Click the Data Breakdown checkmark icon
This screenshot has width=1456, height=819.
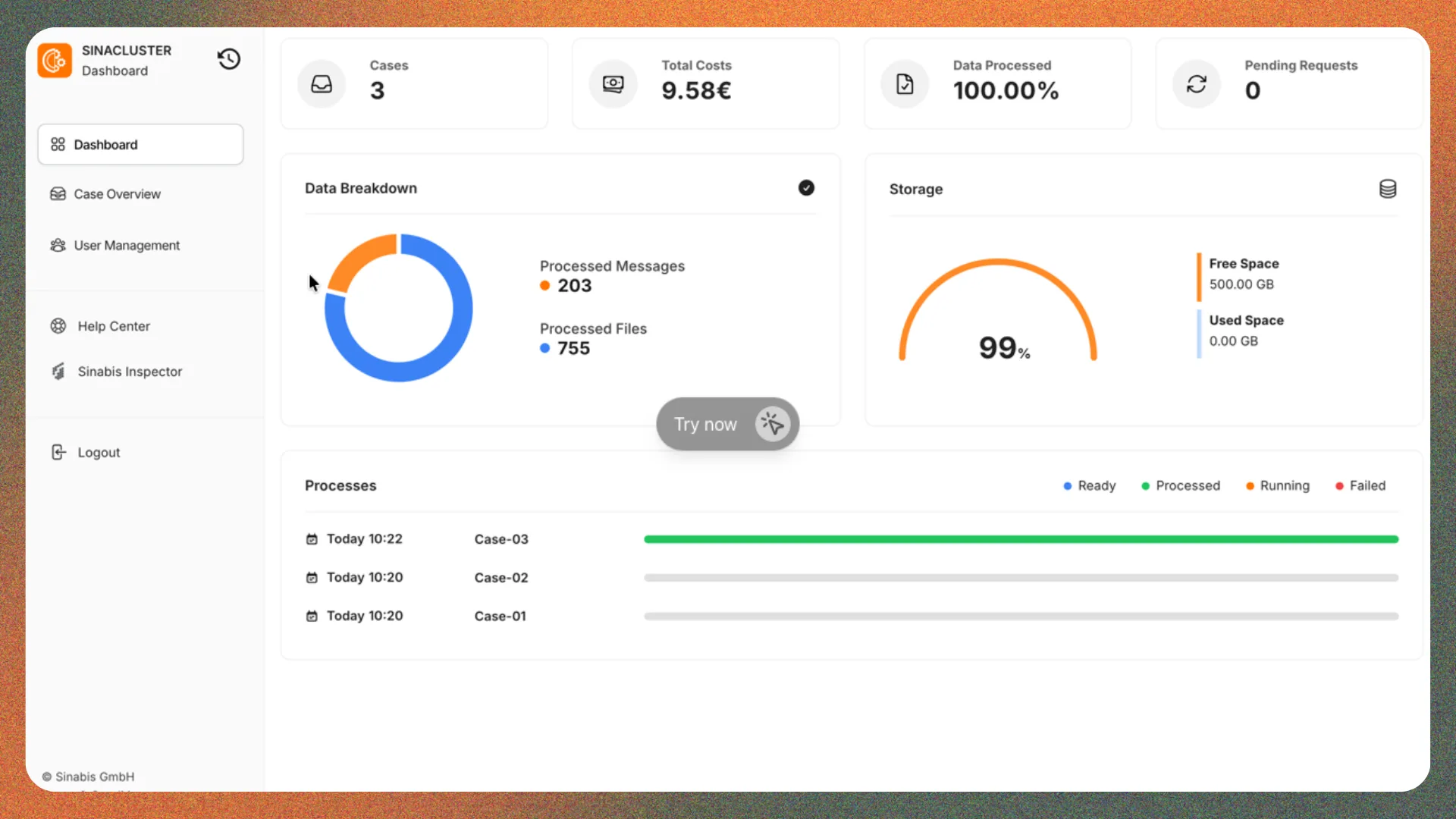[806, 188]
